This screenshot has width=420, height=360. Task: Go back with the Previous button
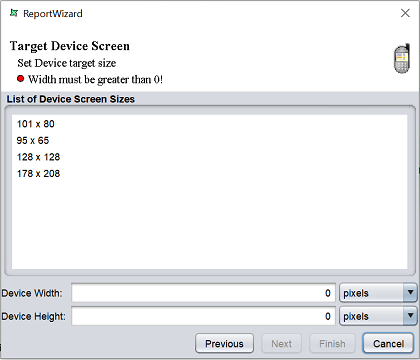[224, 344]
